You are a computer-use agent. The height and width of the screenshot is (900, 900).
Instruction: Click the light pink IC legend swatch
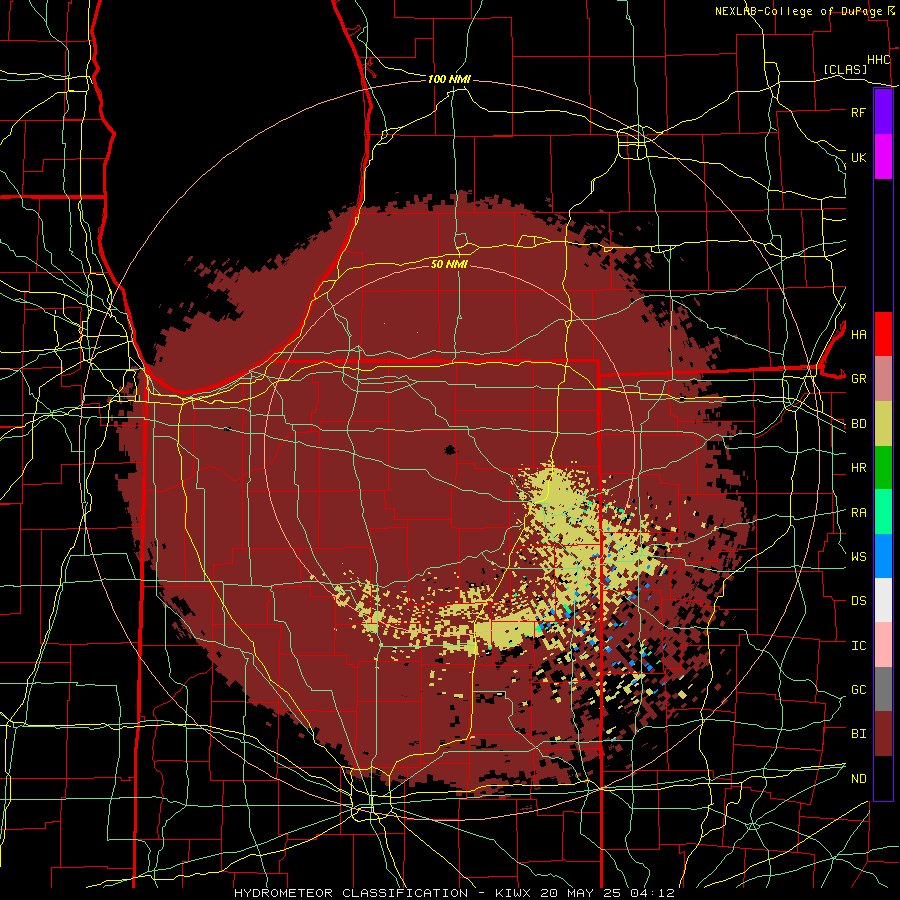click(883, 645)
